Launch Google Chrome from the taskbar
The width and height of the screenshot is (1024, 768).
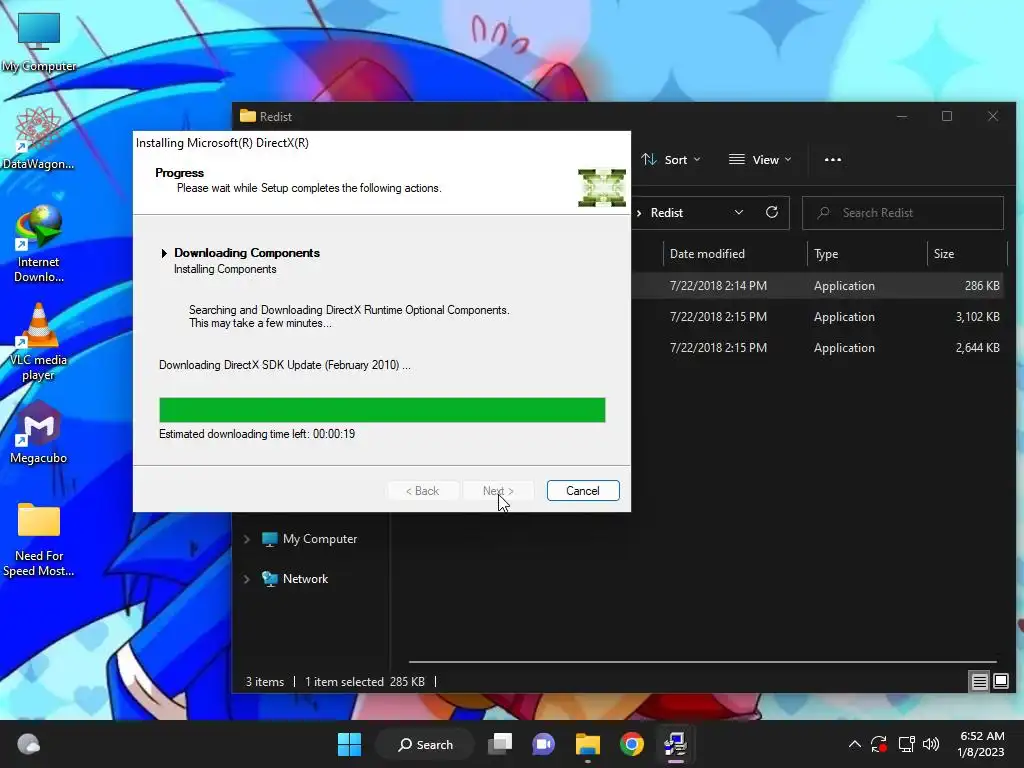pos(632,744)
